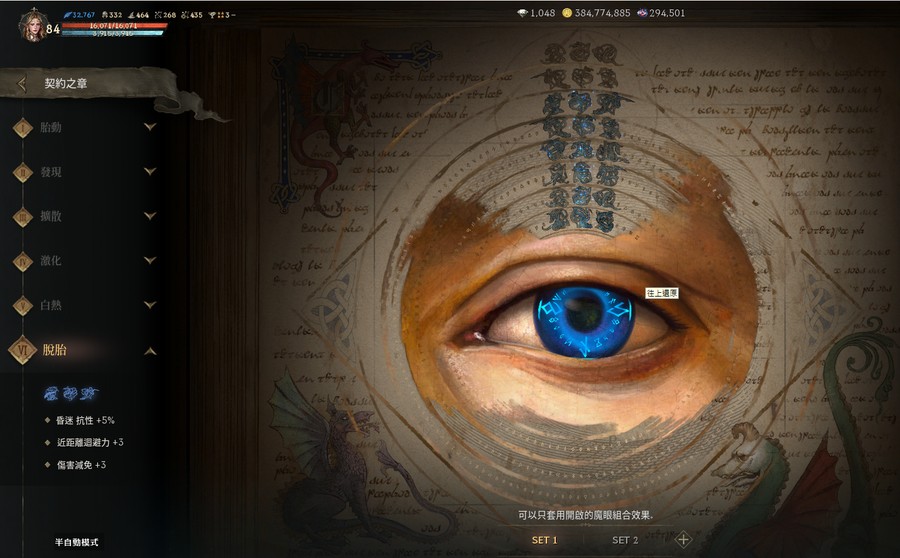The width and height of the screenshot is (900, 558).
Task: Collapse the 脫胎 chapter chevron
Action: (150, 351)
